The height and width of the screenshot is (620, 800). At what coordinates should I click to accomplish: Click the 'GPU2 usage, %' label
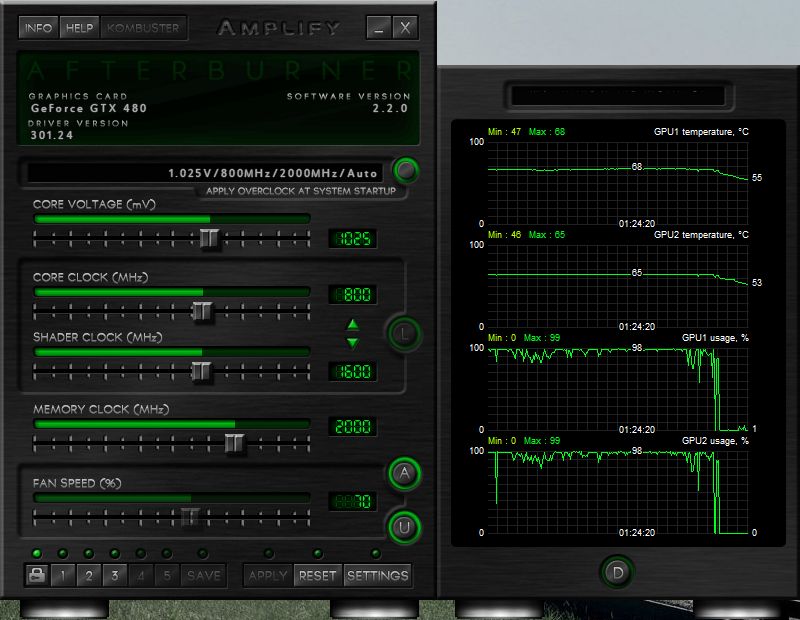click(x=715, y=441)
